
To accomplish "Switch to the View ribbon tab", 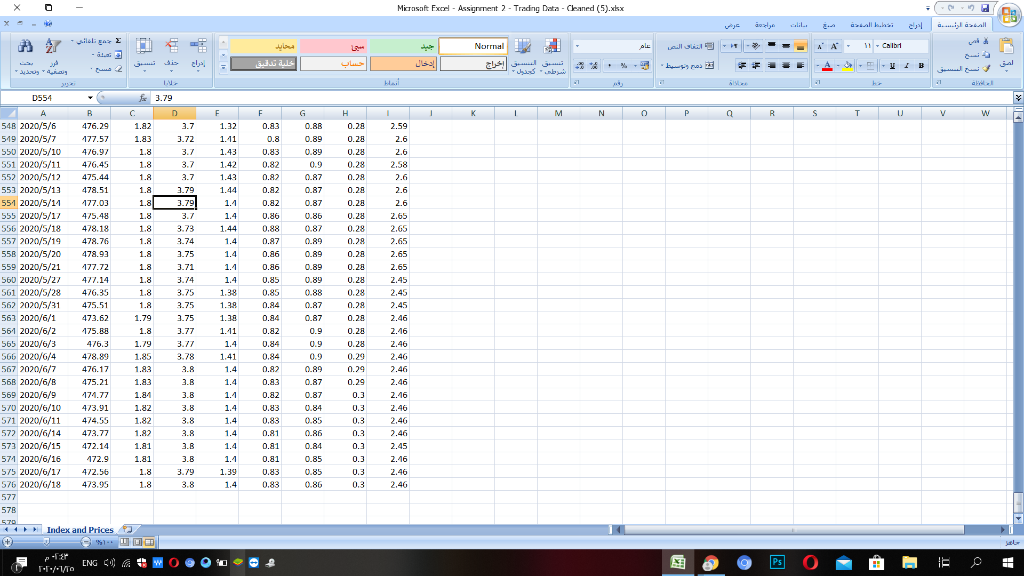I will coord(732,24).
